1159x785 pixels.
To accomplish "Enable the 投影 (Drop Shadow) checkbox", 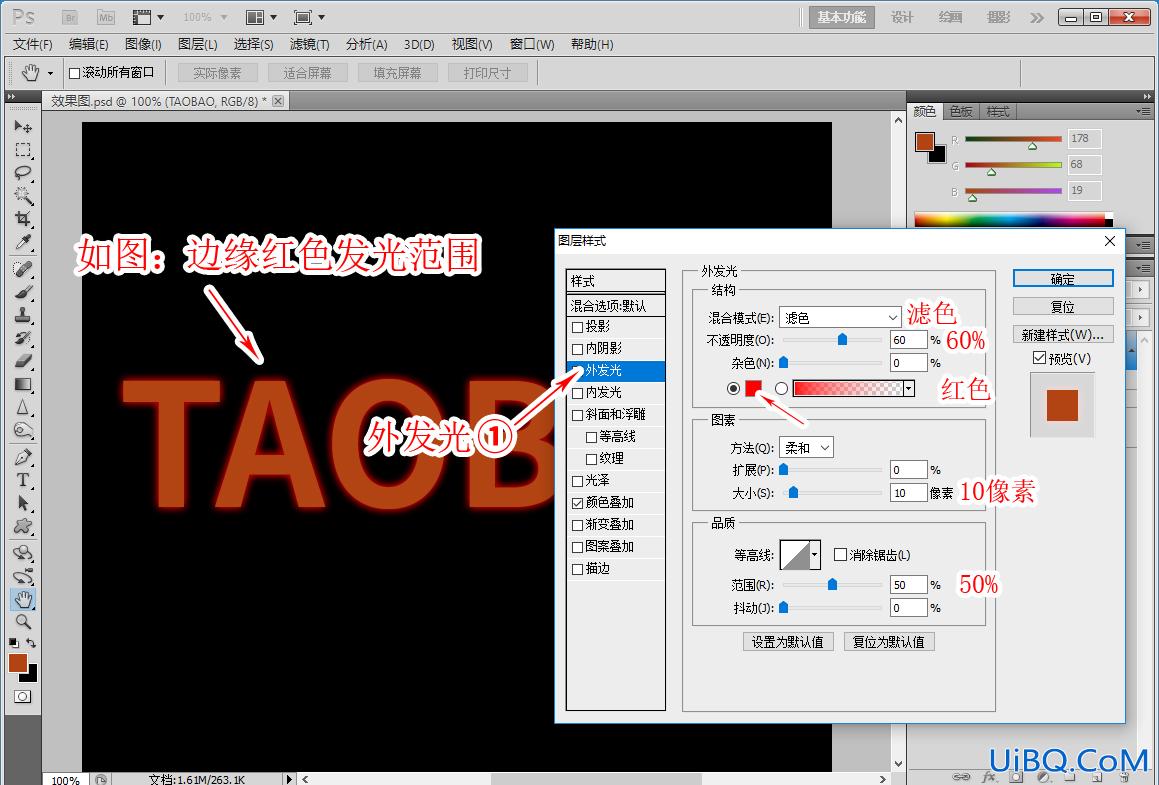I will (578, 327).
